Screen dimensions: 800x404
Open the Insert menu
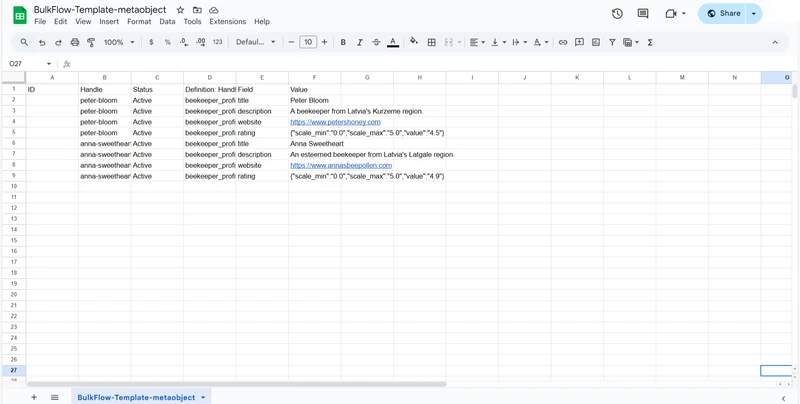[109, 21]
